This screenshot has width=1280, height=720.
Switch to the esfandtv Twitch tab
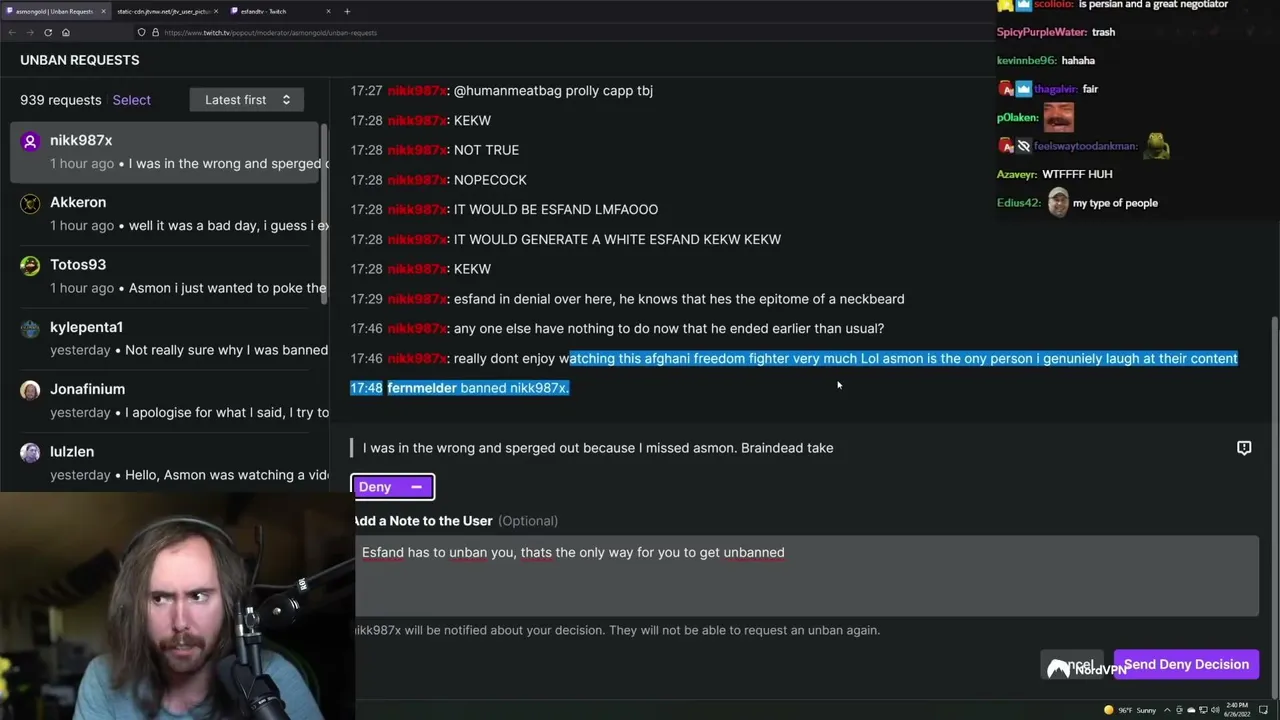pos(278,11)
